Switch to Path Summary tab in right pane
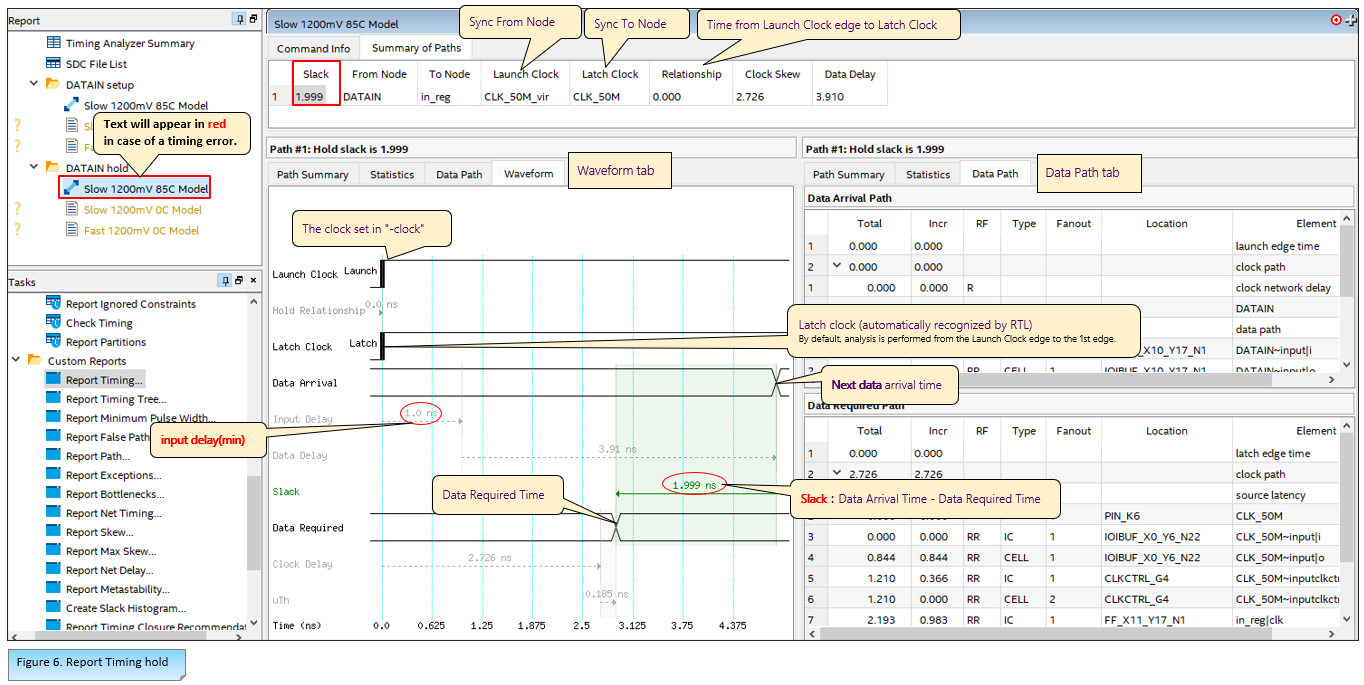 tap(847, 174)
